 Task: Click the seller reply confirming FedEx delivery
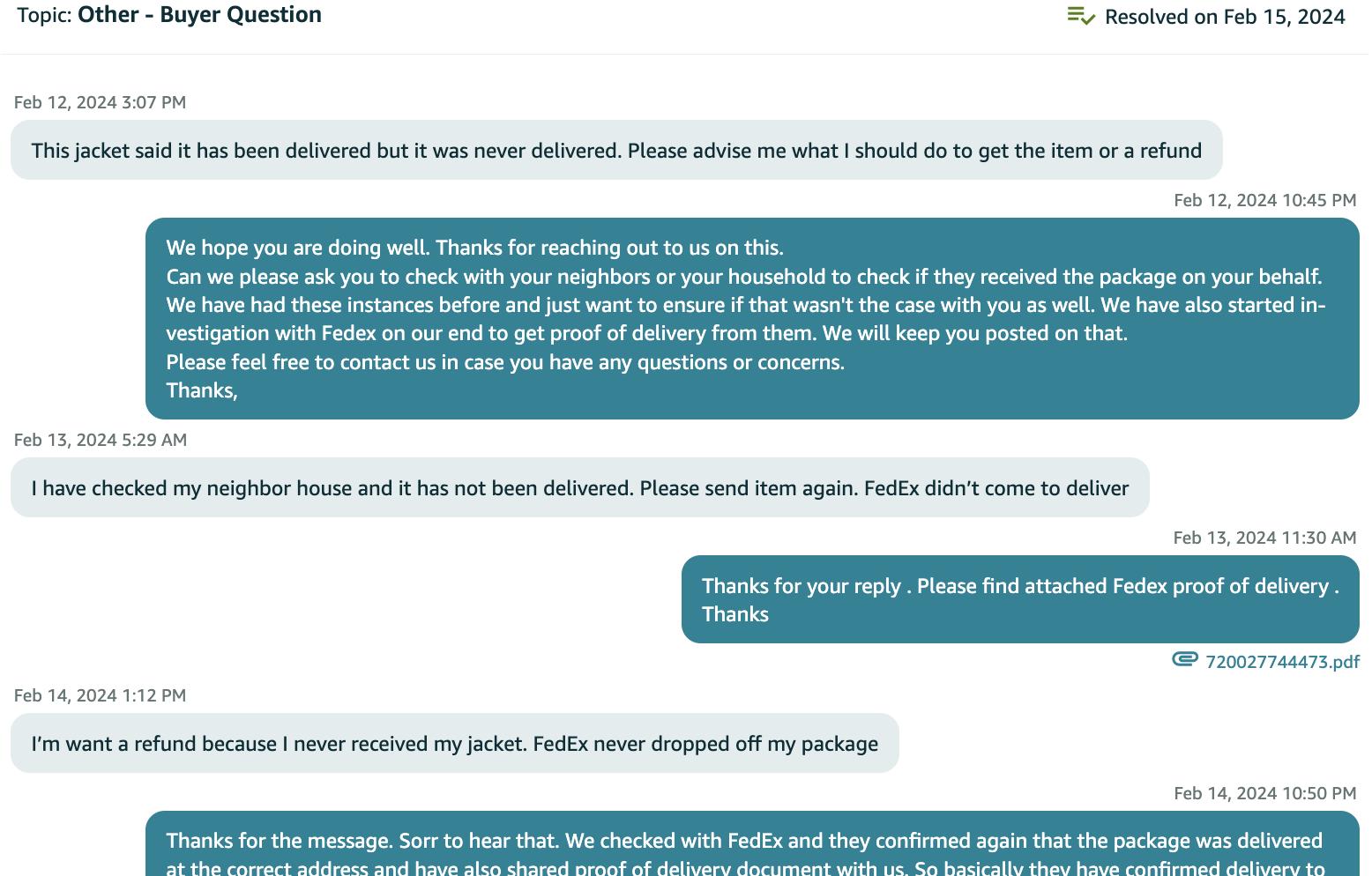[752, 844]
